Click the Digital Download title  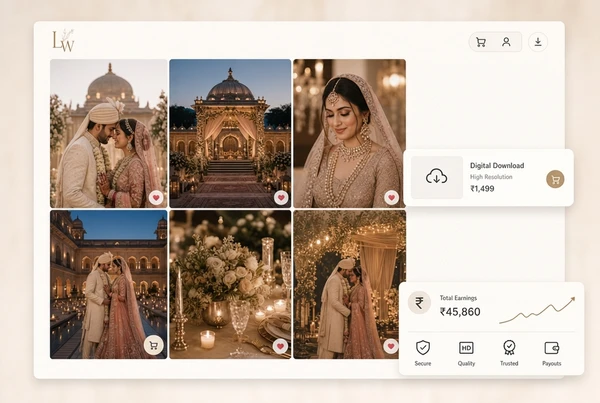(497, 165)
